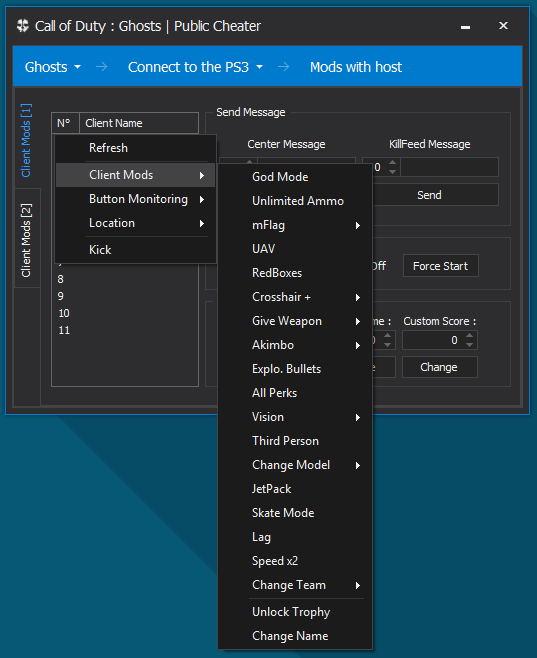Click the N° column header
This screenshot has width=537, height=658.
click(65, 123)
